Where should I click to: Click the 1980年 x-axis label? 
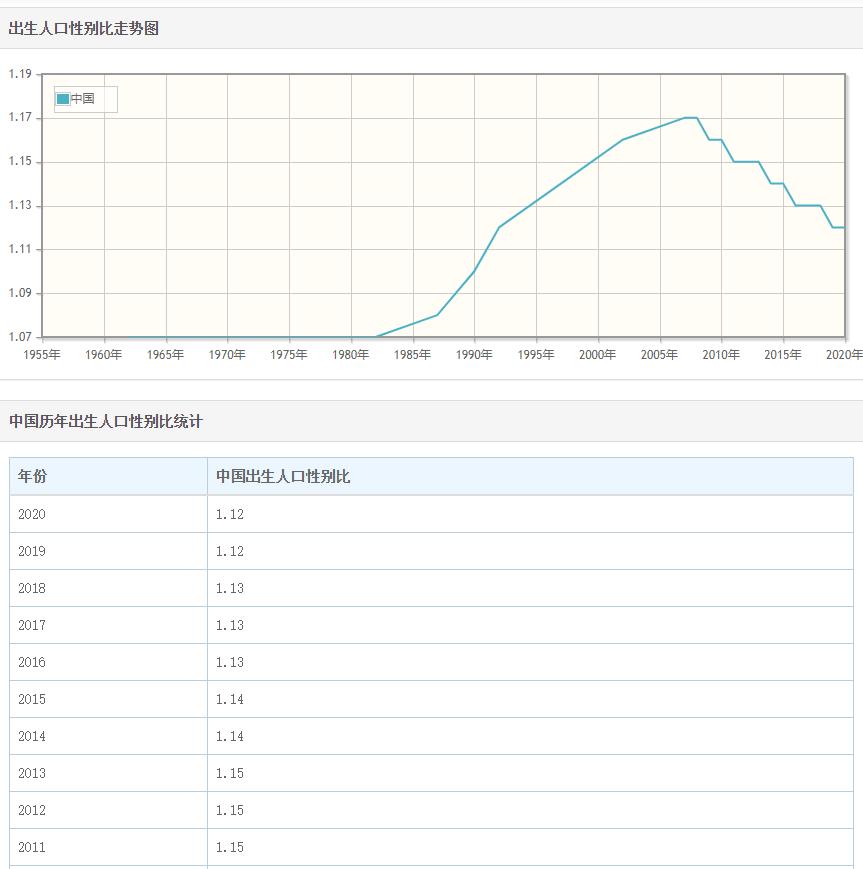[351, 355]
